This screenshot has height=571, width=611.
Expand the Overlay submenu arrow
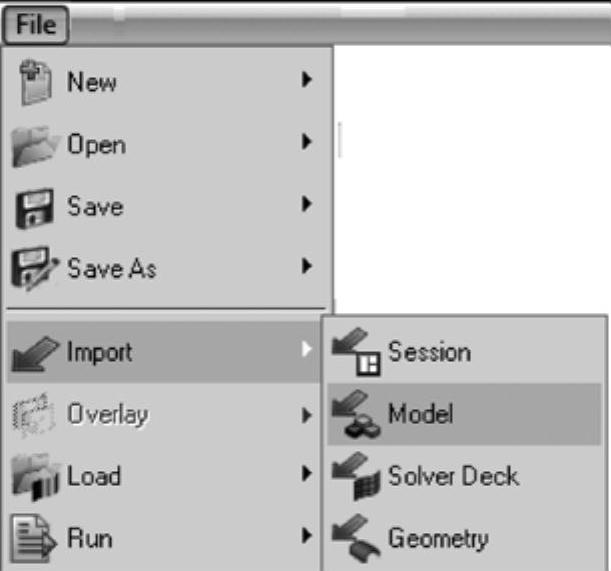307,415
